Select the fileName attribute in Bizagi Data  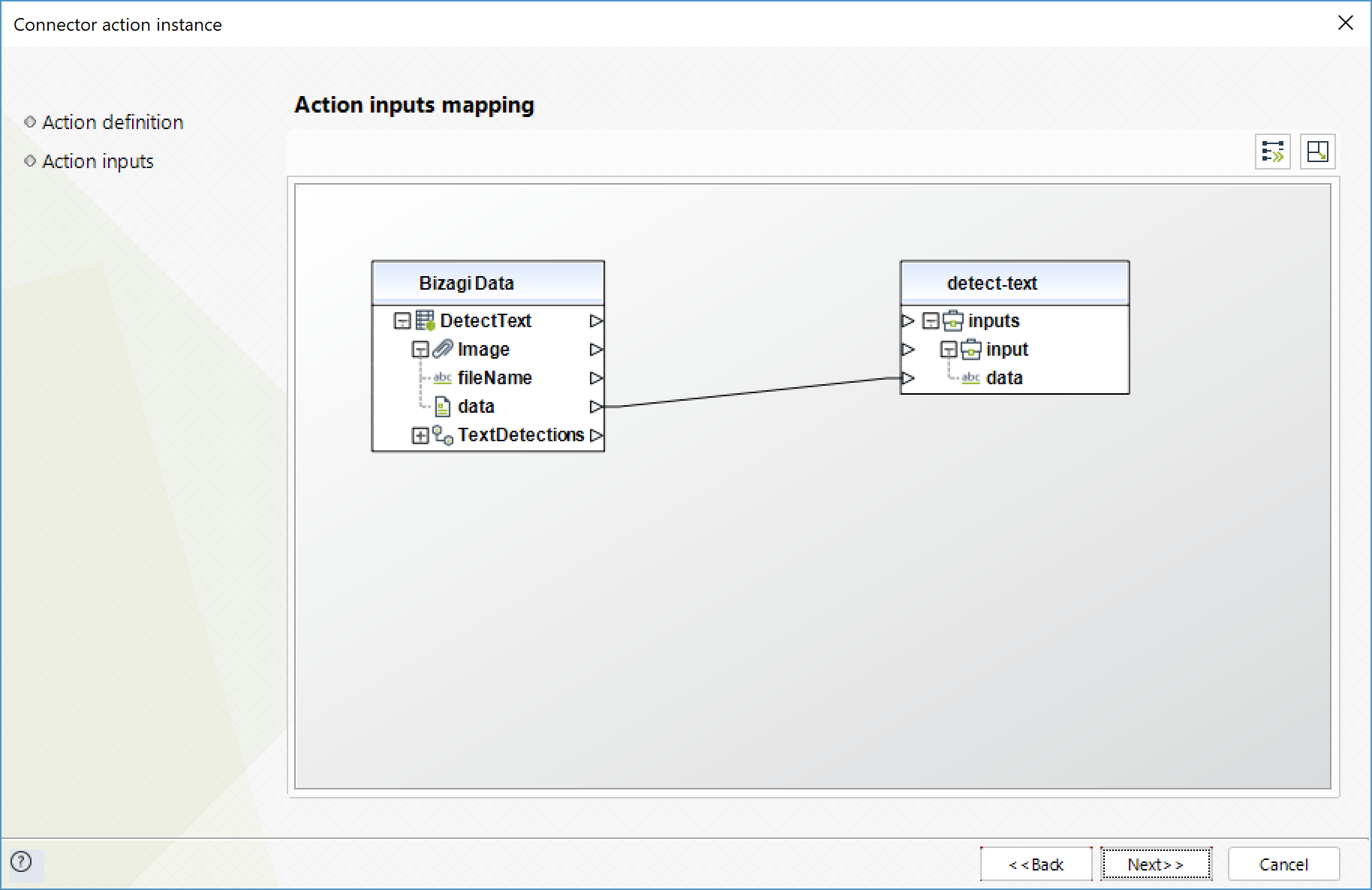pyautogui.click(x=495, y=378)
